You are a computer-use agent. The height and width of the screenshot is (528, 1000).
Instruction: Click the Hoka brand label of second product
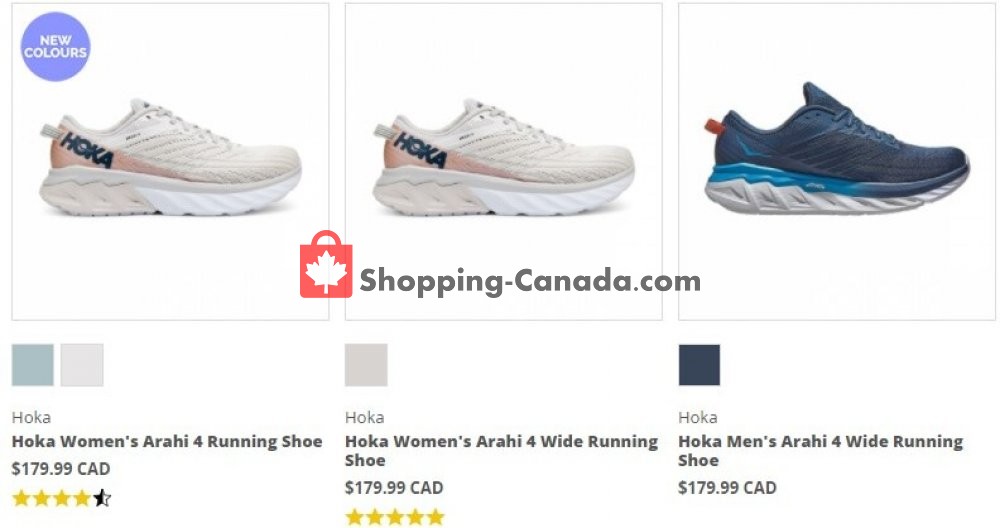tap(365, 418)
